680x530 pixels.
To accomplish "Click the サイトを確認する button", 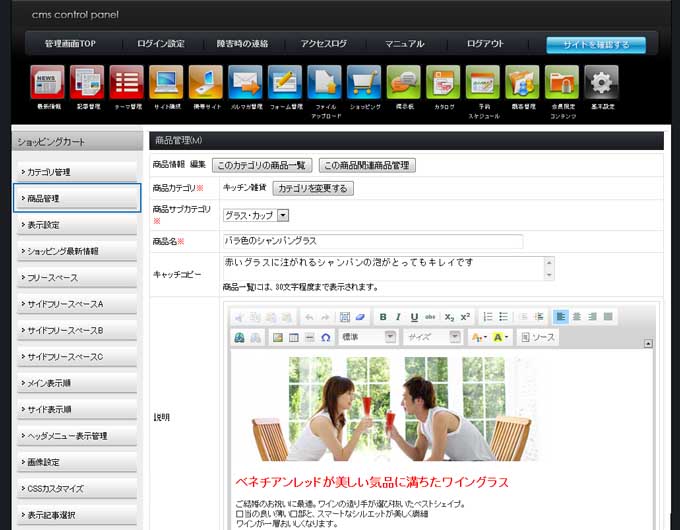I will (595, 44).
